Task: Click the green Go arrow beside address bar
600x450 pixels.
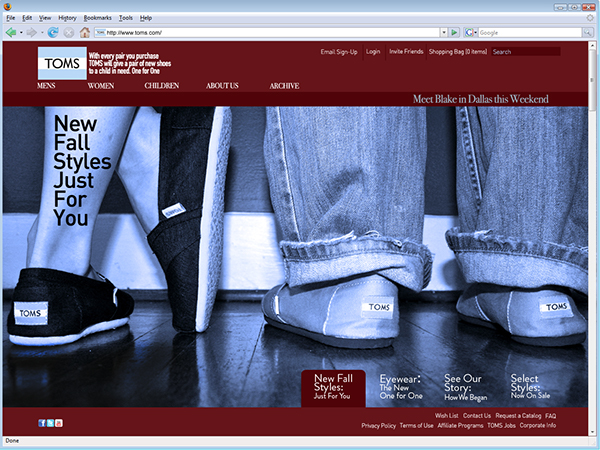Action: 454,33
